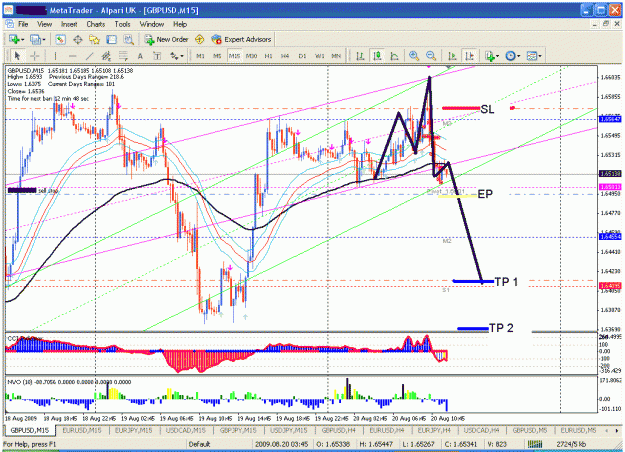
Task: Switch to the USDJPY,M15 chart tab
Action: (x=288, y=430)
